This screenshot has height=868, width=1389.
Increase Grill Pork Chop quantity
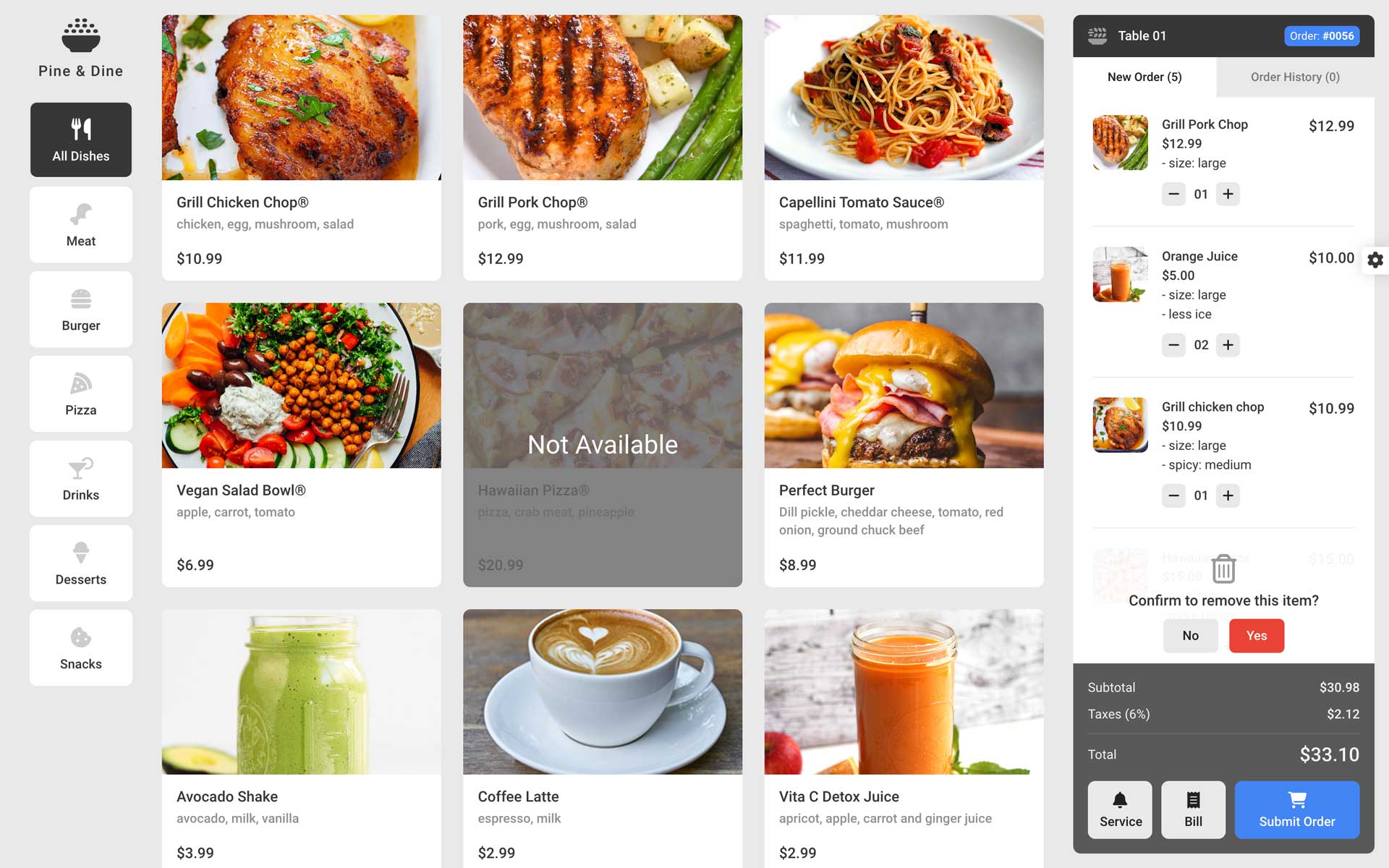point(1228,194)
